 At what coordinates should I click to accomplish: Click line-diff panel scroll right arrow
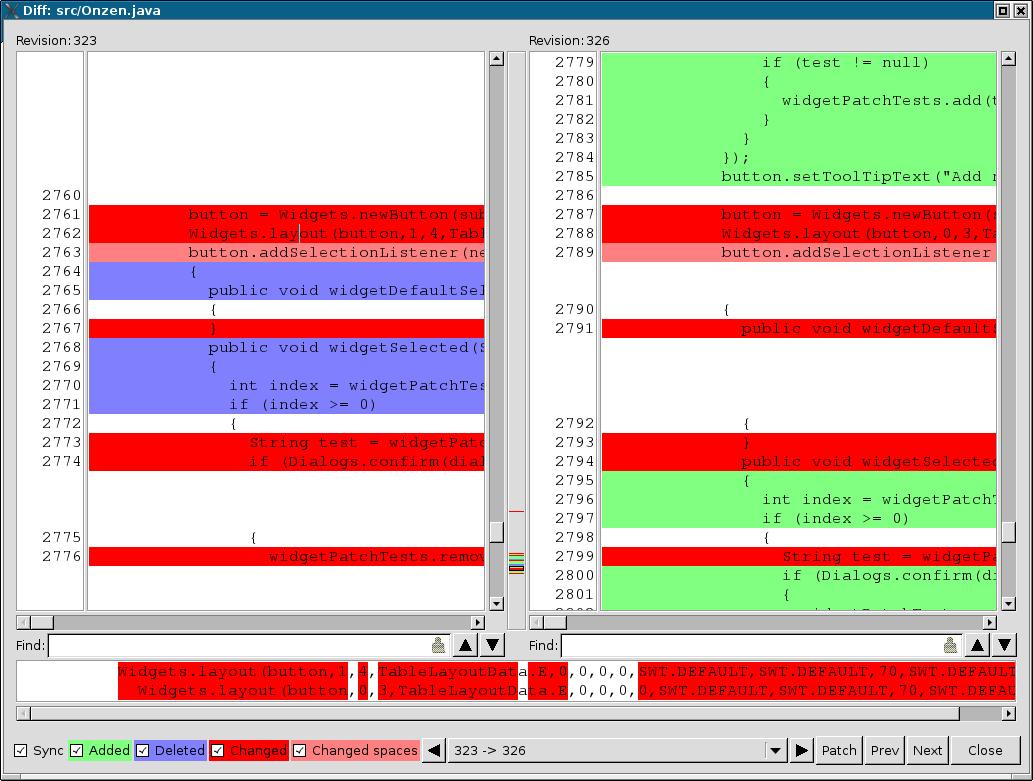[x=1009, y=713]
